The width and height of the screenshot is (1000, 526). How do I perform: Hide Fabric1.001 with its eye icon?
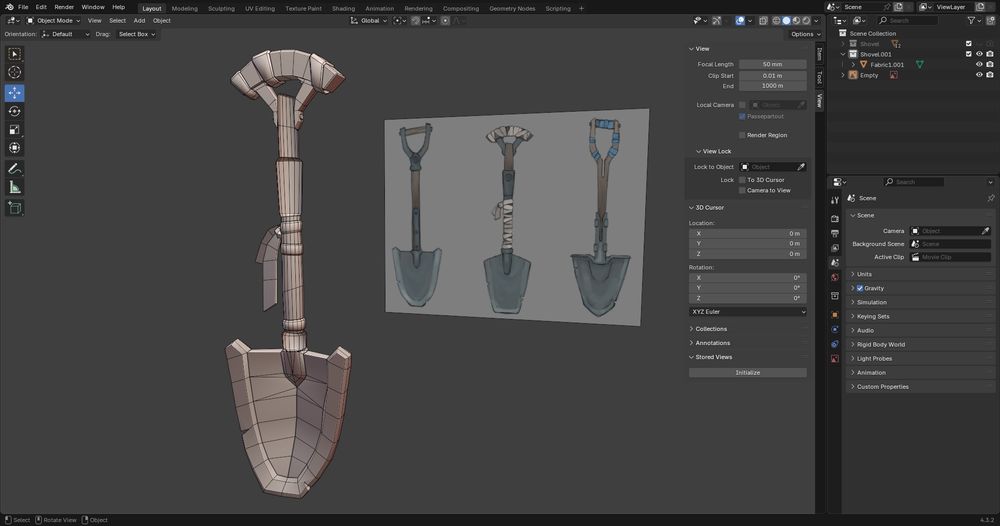point(979,64)
